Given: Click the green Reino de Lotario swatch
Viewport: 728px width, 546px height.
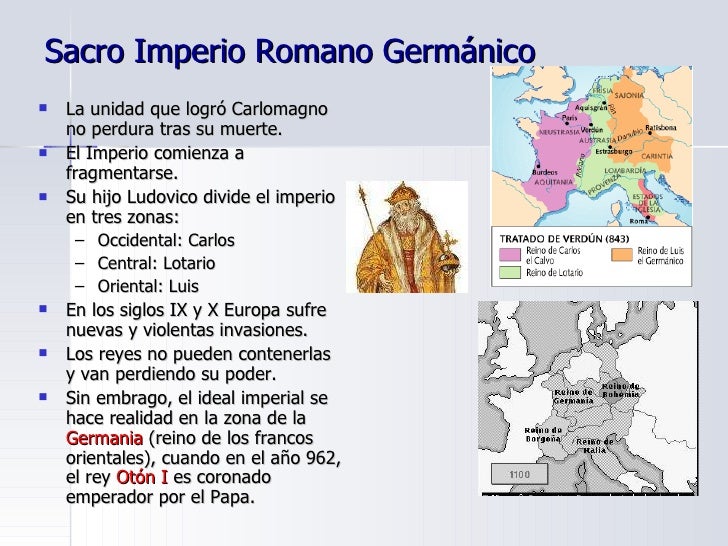Looking at the screenshot, I should 509,273.
